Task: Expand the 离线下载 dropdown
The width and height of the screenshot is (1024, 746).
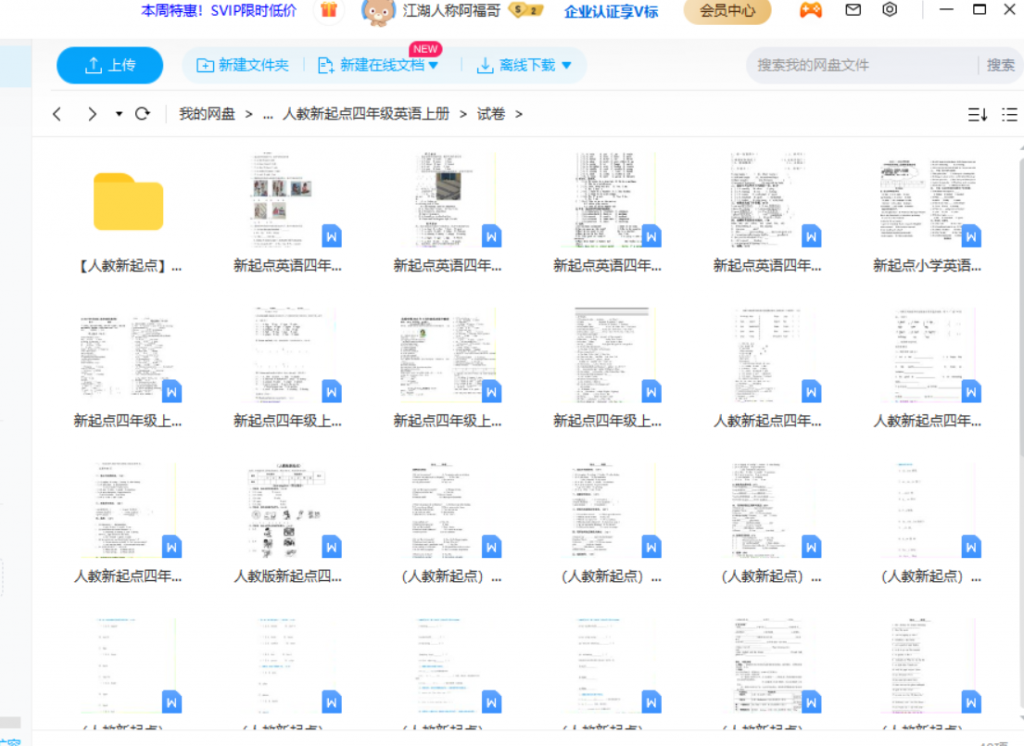Action: (x=566, y=65)
